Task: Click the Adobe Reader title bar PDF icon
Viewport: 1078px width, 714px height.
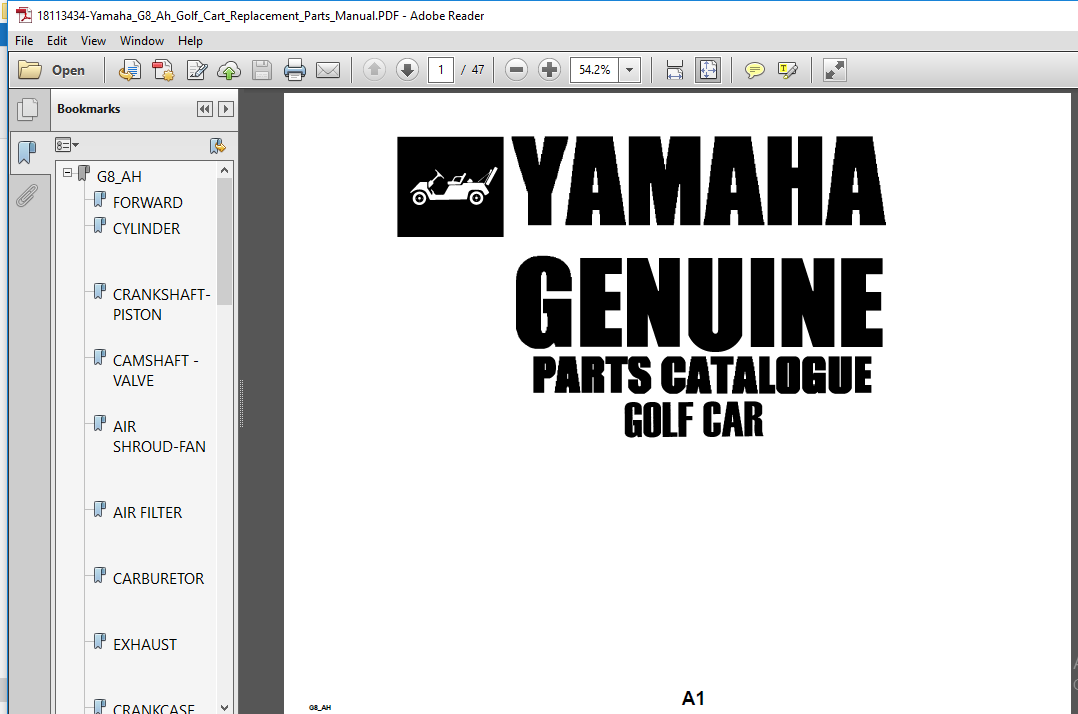Action: (24, 15)
